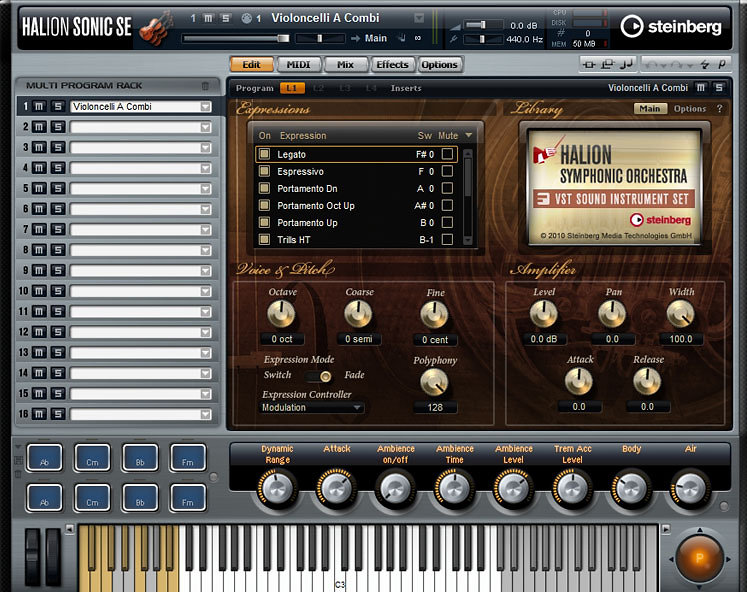The width and height of the screenshot is (747, 592).
Task: Toggle the On box for Espressivo expression
Action: (x=264, y=171)
